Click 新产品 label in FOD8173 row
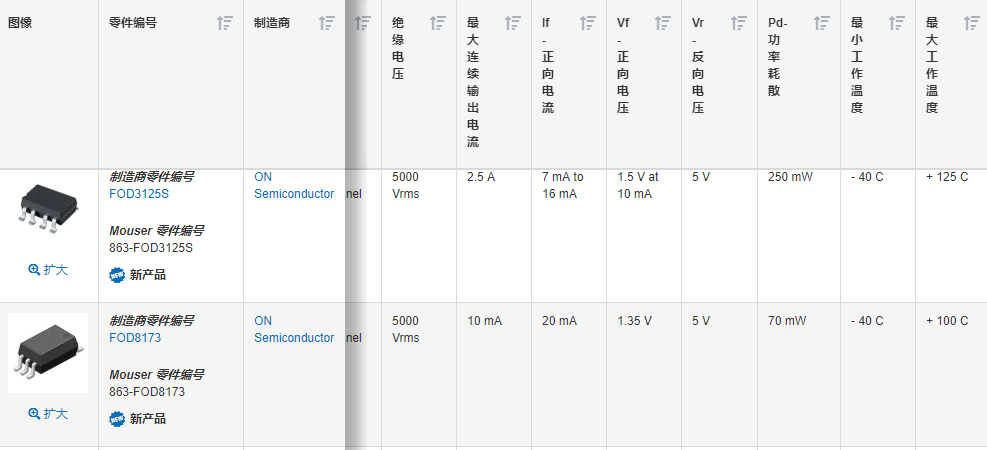Image resolution: width=987 pixels, height=450 pixels. [x=148, y=419]
